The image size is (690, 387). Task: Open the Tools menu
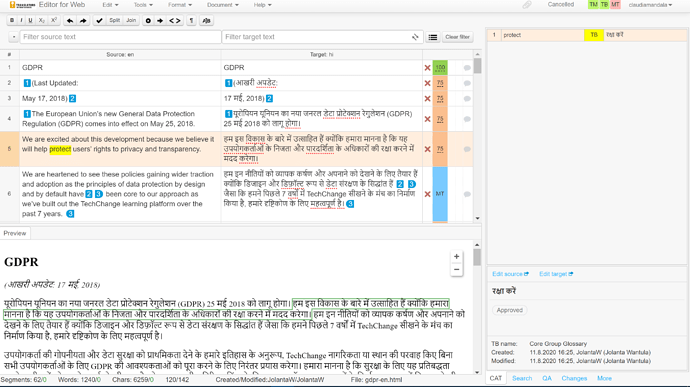143,5
